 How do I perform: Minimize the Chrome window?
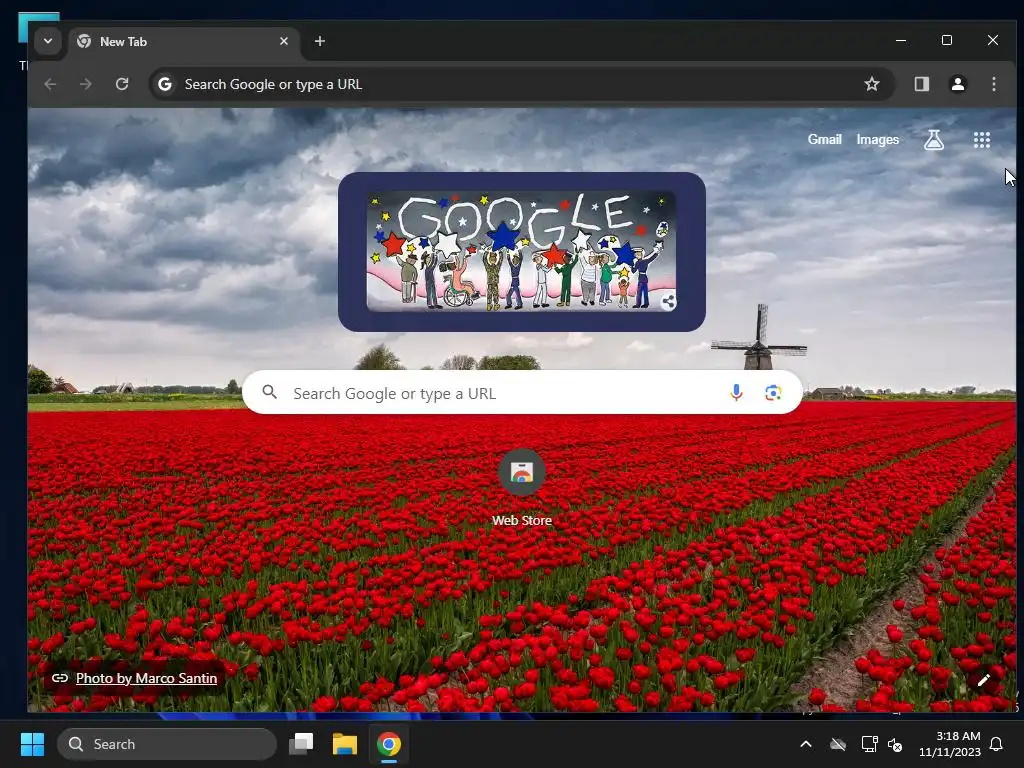pyautogui.click(x=901, y=40)
